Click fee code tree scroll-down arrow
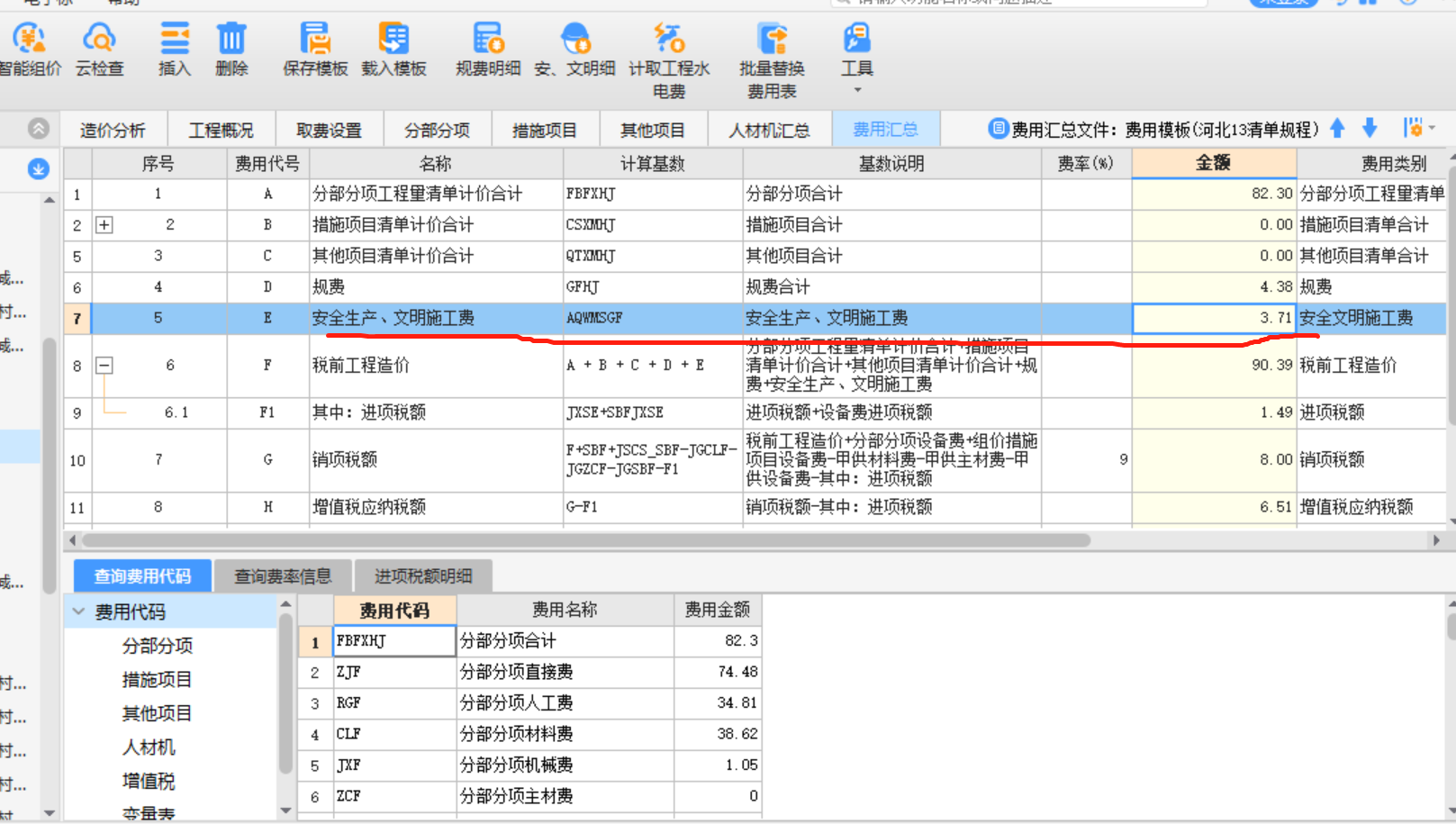 pos(285,810)
